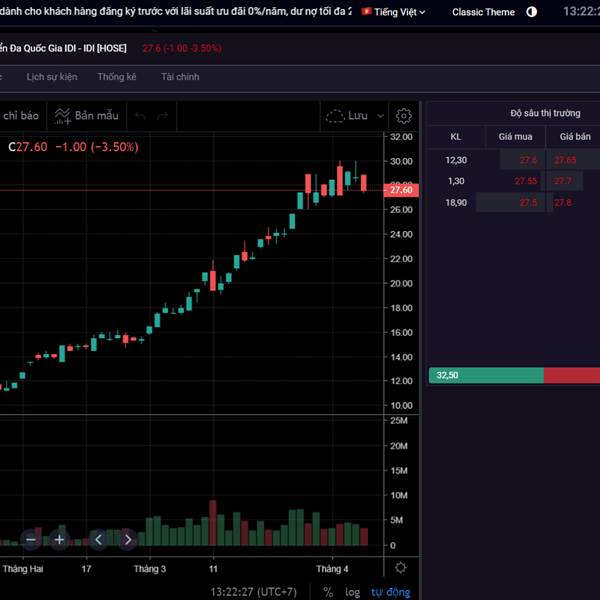Click the scrolling news ticker text
Screen dimensions: 600x600
(175, 11)
